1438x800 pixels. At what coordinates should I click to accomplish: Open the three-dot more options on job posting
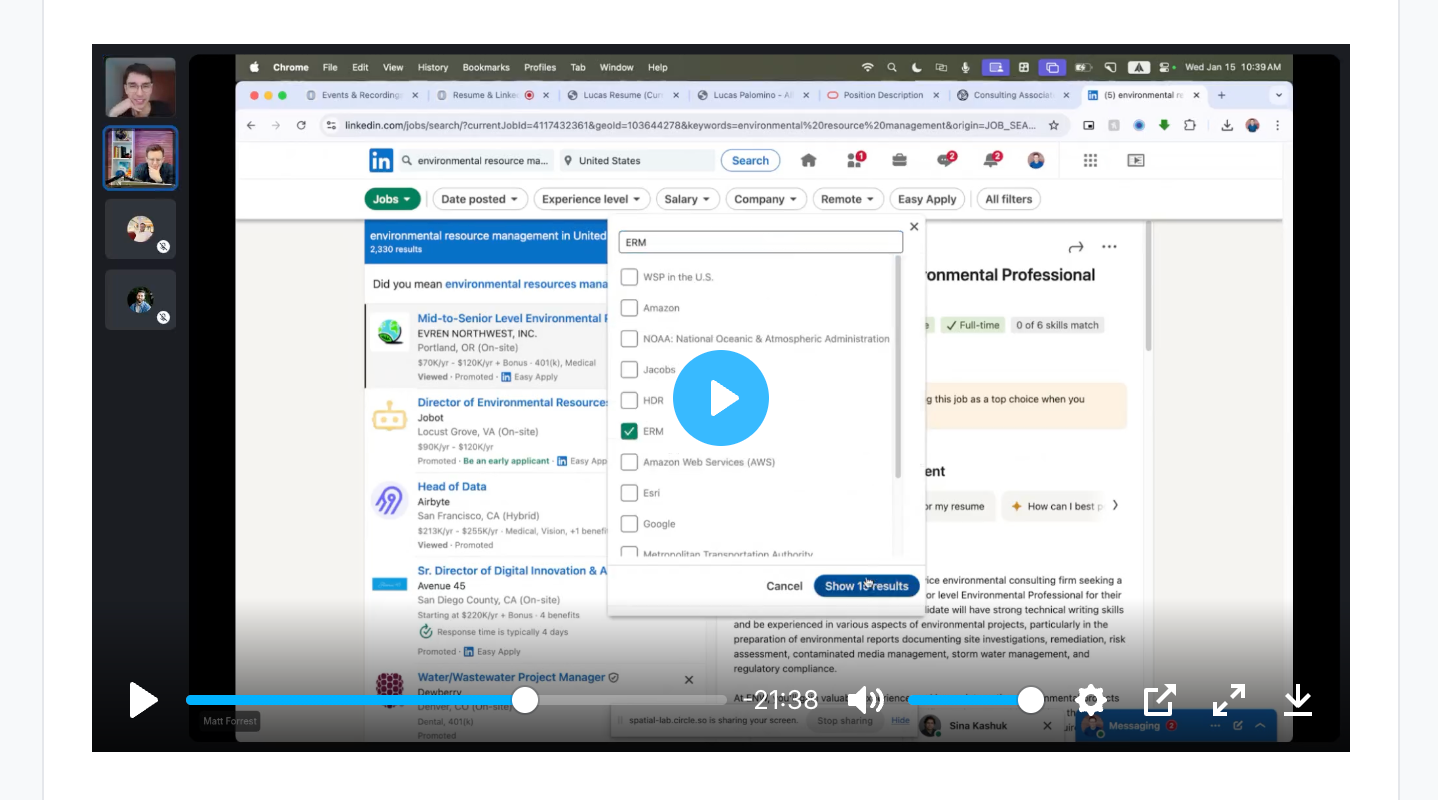coord(1109,247)
